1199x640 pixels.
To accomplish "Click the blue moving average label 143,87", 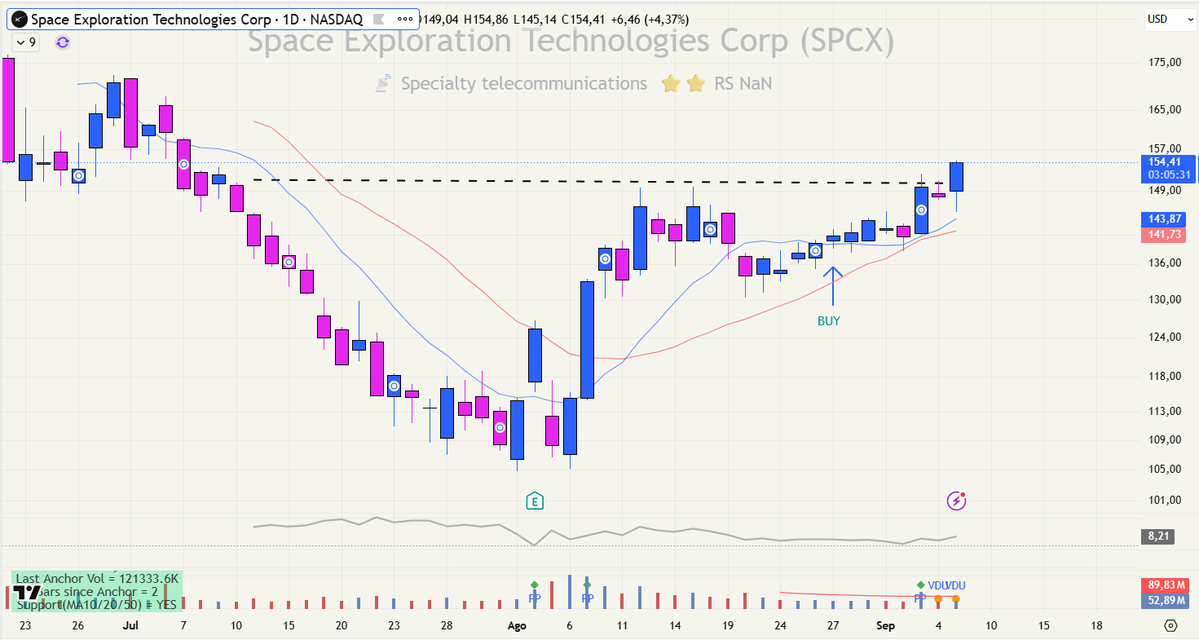I will point(1165,219).
